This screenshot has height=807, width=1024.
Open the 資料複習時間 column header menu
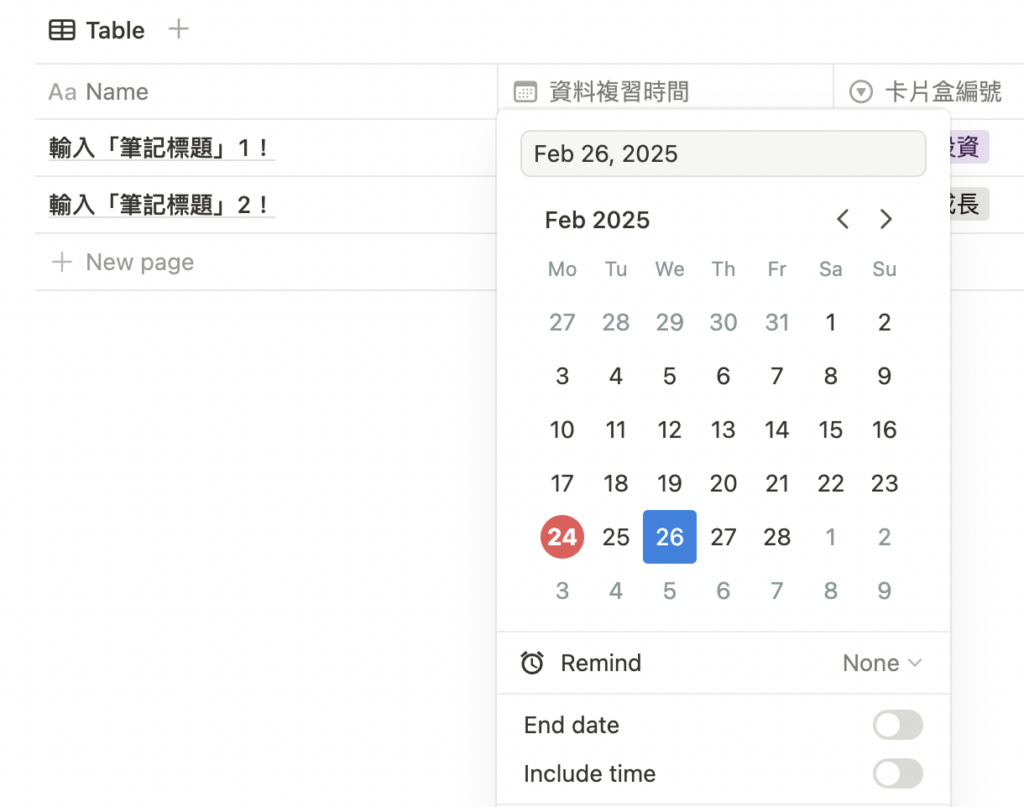pos(619,92)
